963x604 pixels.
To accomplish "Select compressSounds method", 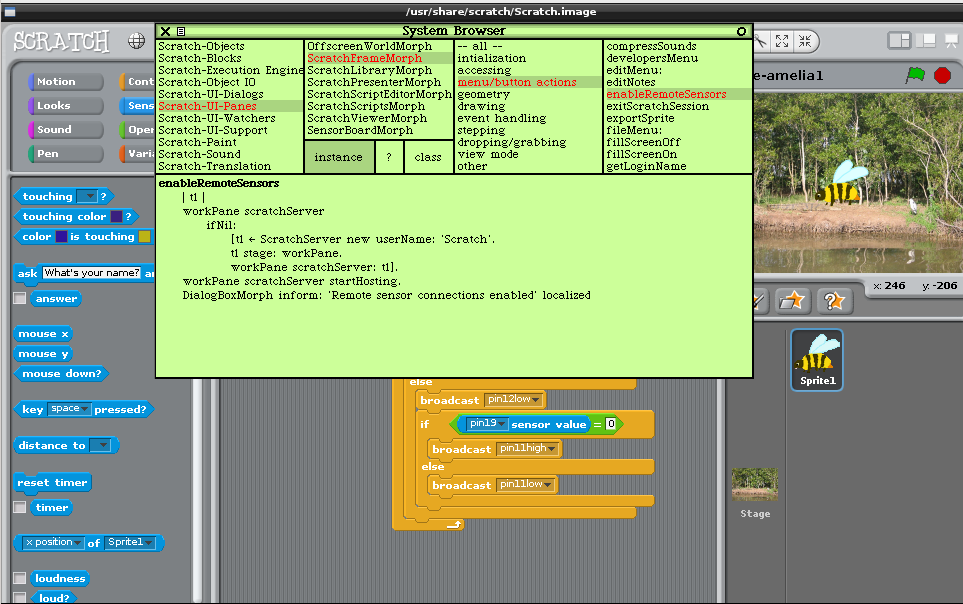I will [651, 46].
